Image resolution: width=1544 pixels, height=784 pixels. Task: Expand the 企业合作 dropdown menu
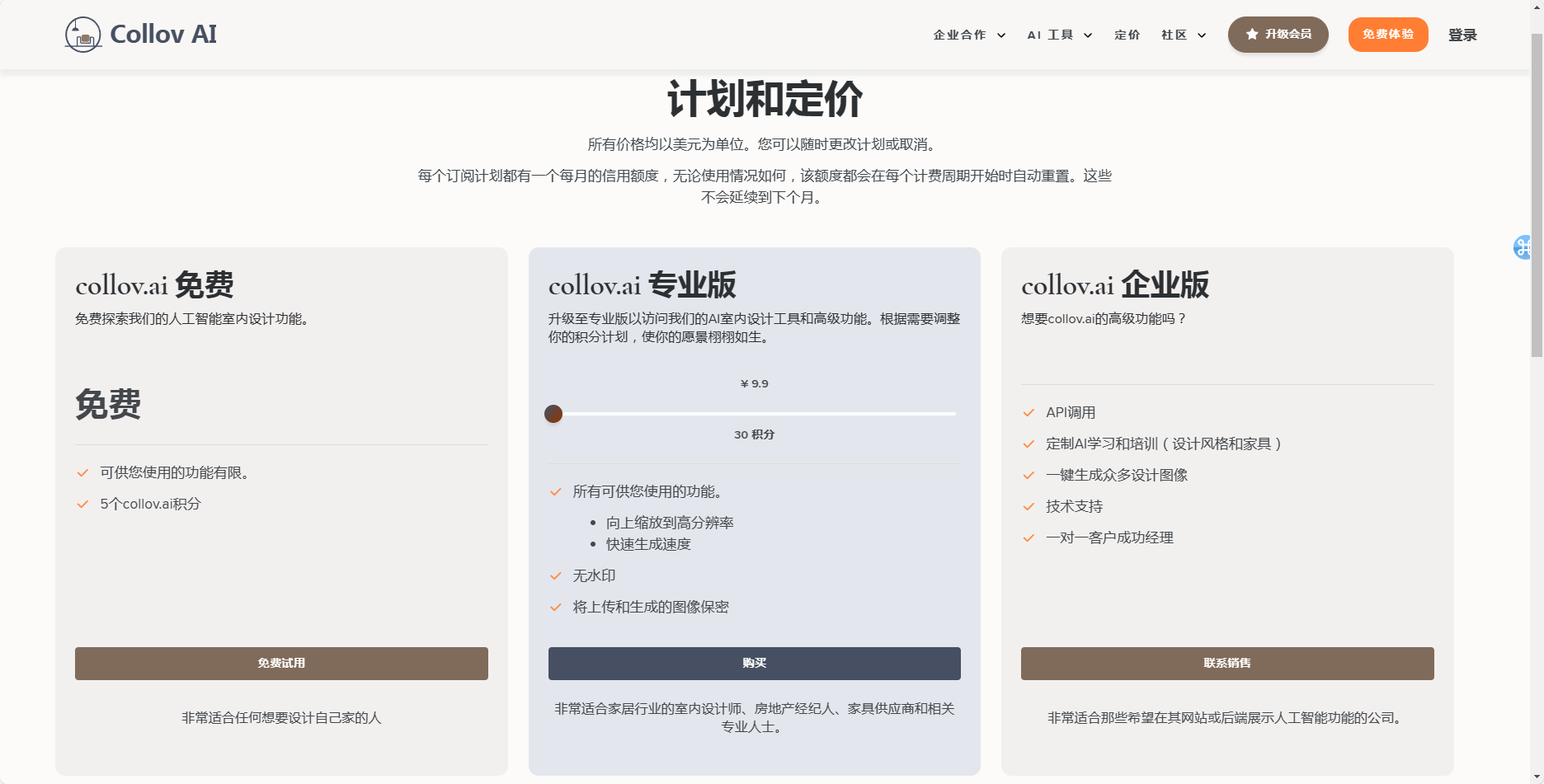pos(969,35)
